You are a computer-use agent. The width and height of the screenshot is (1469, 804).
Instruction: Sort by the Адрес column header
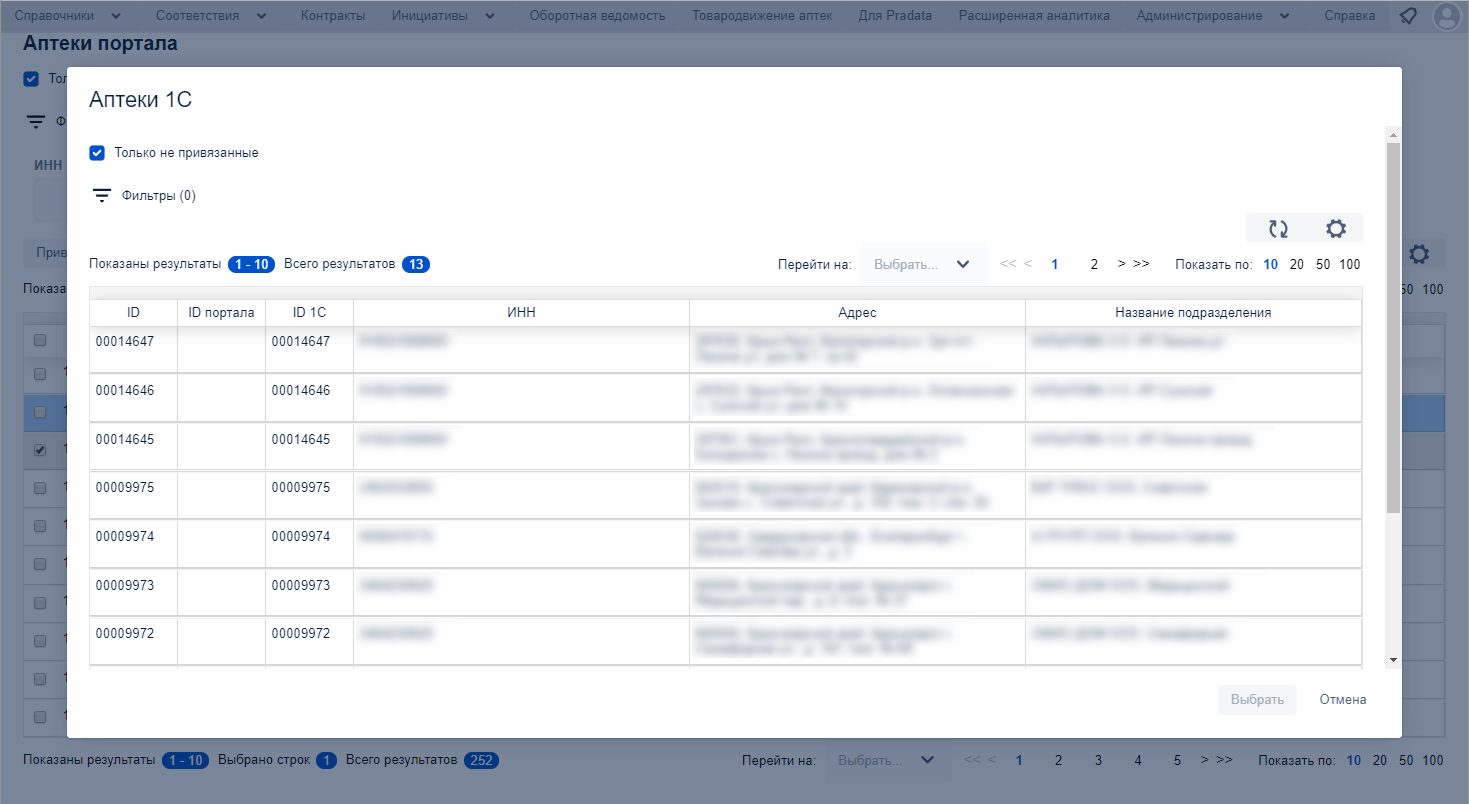857,313
